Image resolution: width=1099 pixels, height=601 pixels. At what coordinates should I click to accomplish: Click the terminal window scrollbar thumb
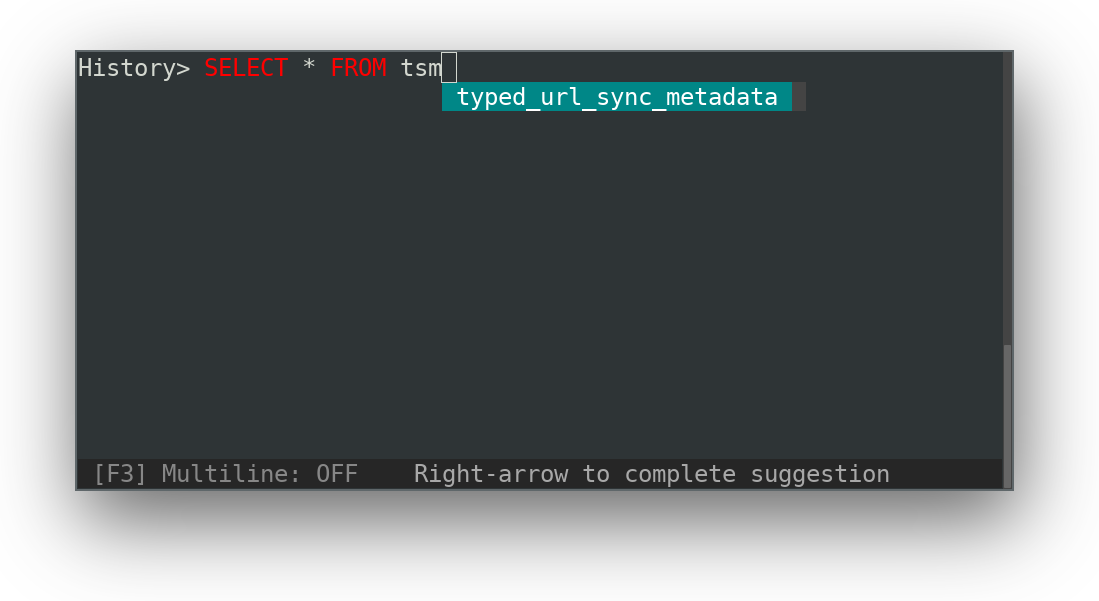(x=1007, y=415)
